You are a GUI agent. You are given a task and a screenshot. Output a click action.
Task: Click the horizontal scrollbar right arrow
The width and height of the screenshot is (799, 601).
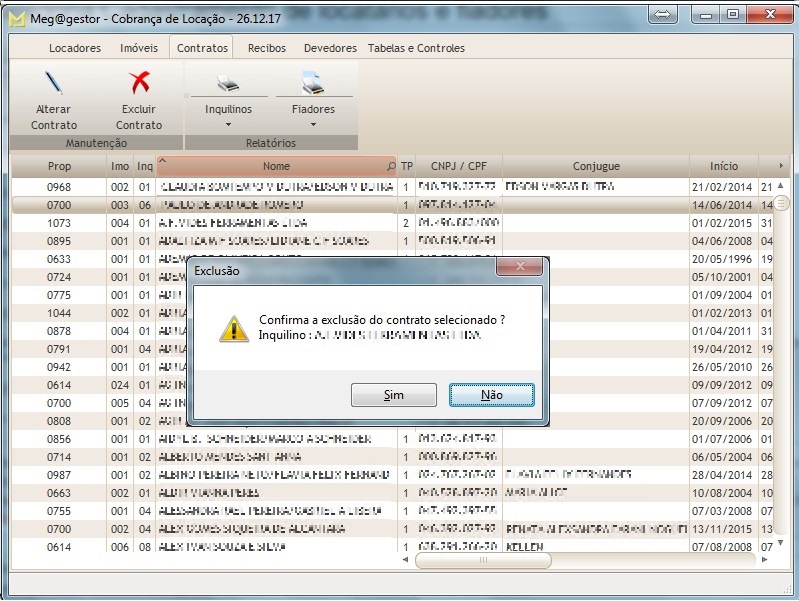764,560
